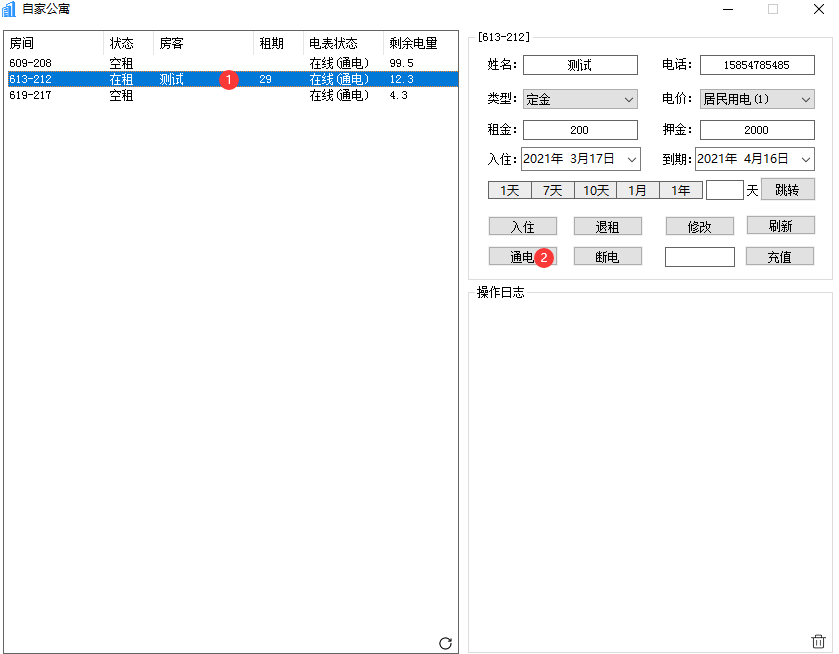Click the trash icon in 操作日志 panel
This screenshot has width=839, height=654.
[x=818, y=641]
